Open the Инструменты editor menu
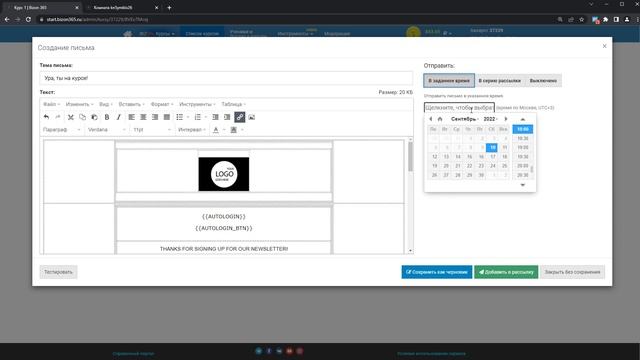Image resolution: width=640 pixels, height=360 pixels. pos(197,104)
